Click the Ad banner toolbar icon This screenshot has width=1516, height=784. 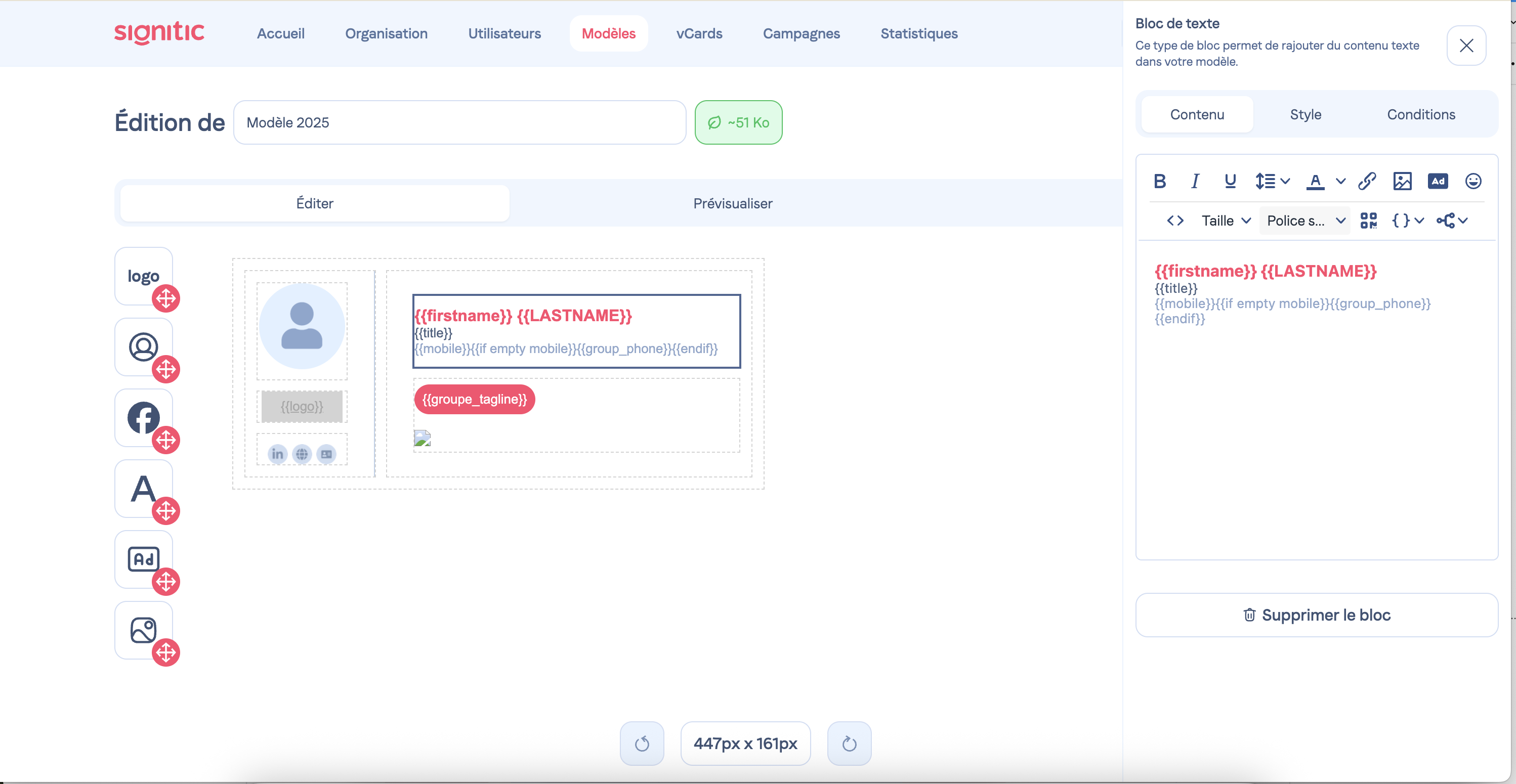[1437, 181]
